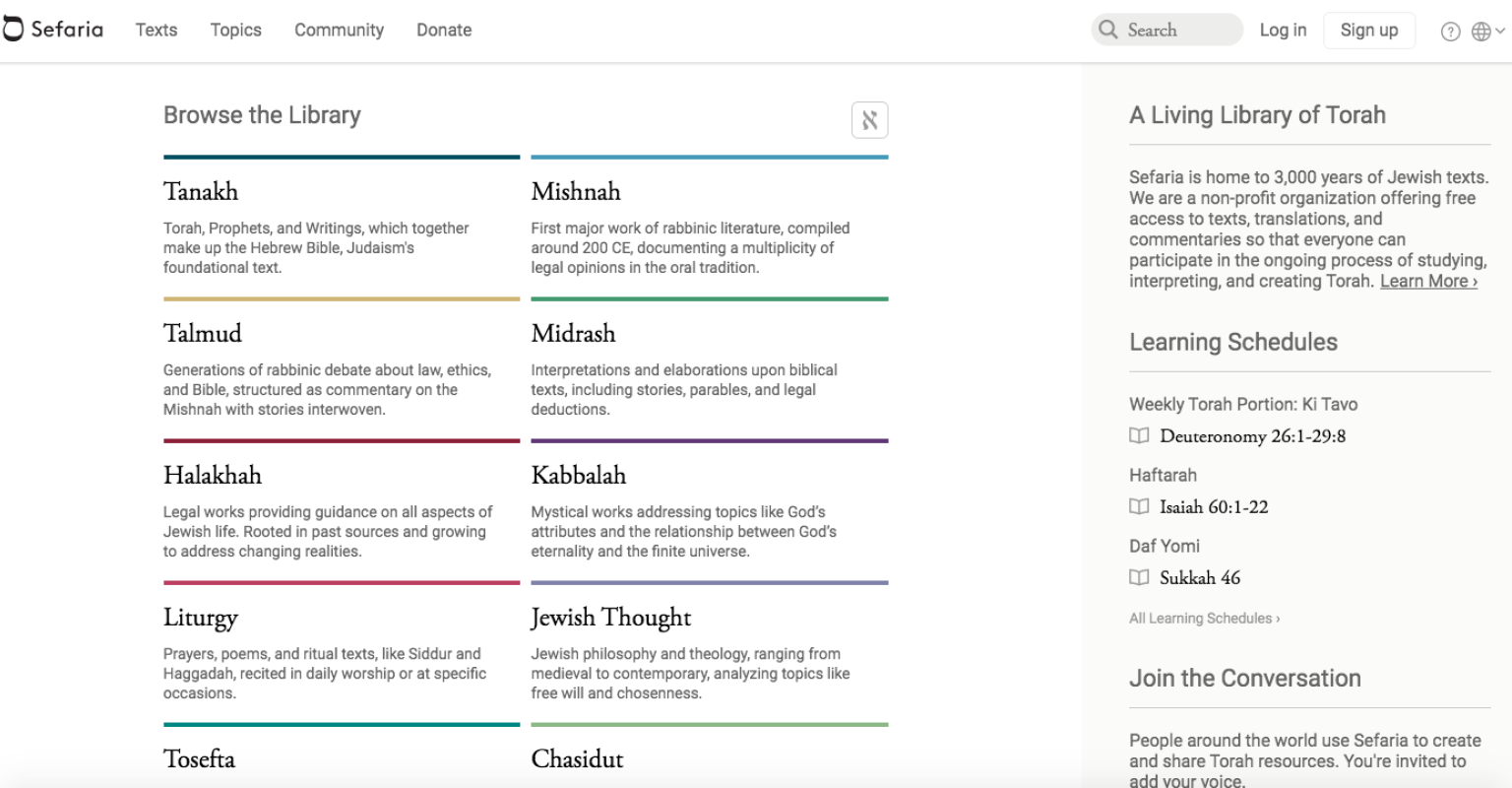Click the globe language icon
The image size is (1512, 788).
(1480, 32)
